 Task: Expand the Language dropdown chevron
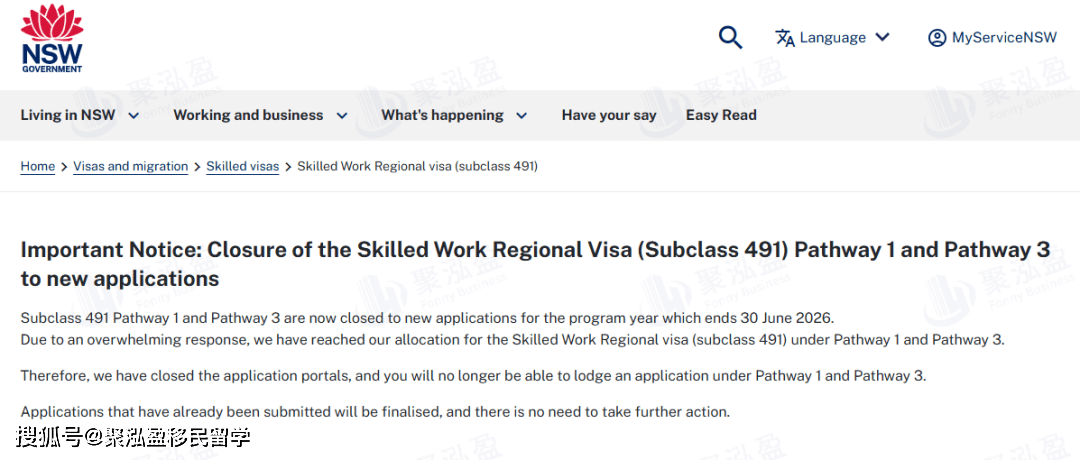[x=882, y=38]
